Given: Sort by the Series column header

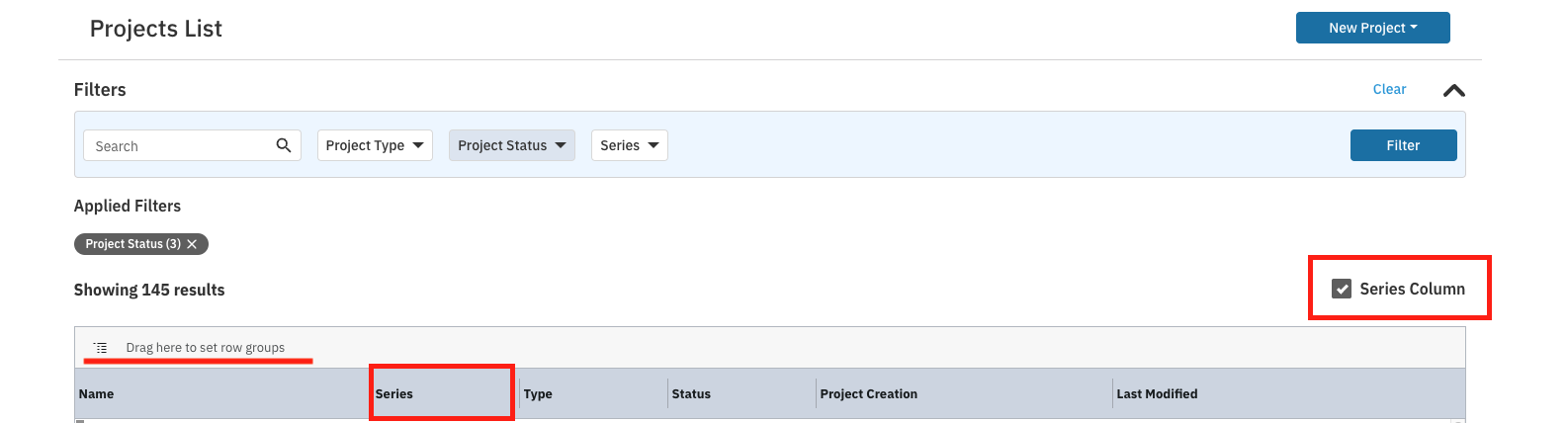Looking at the screenshot, I should [x=394, y=393].
